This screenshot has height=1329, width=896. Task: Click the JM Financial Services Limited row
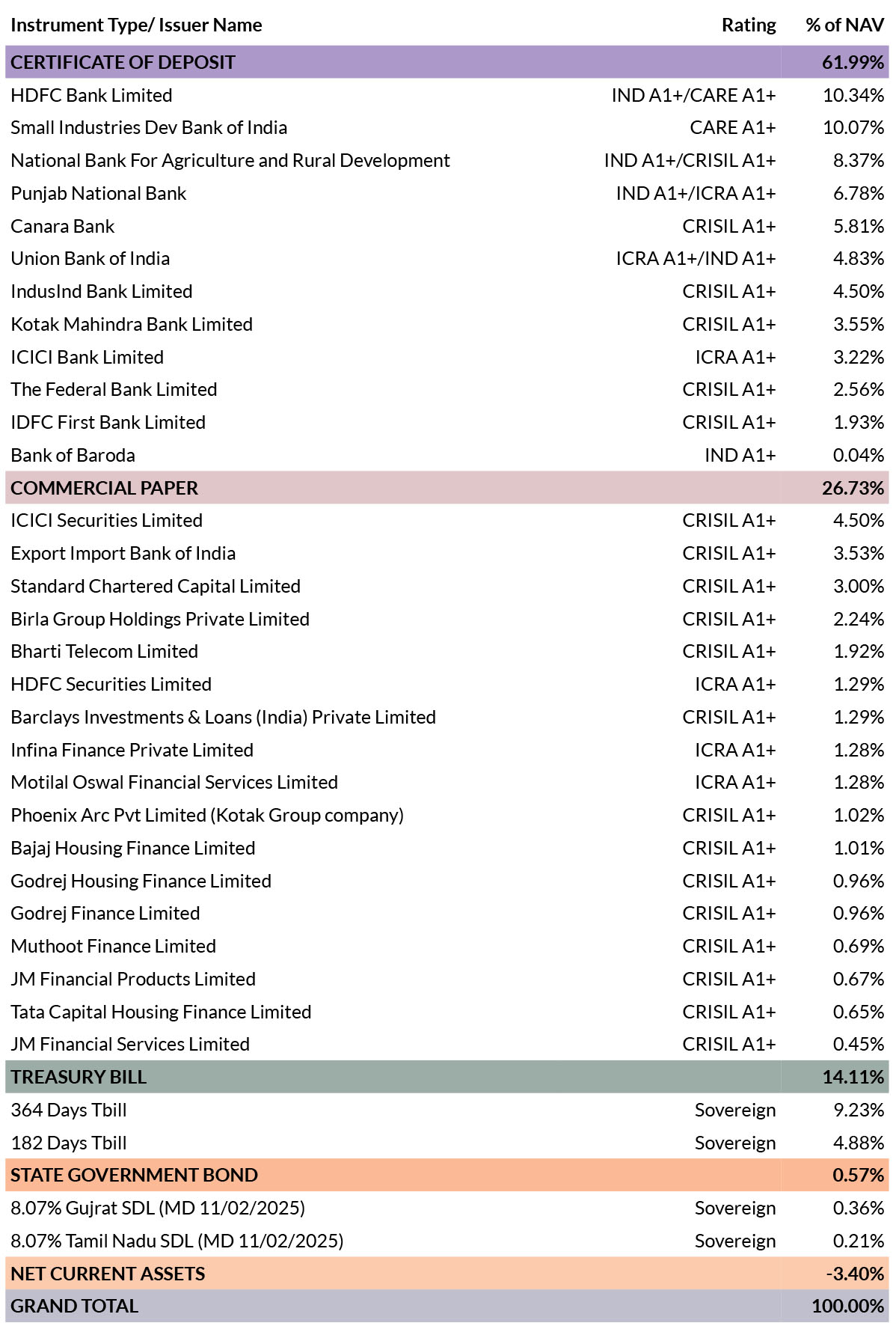coord(447,1044)
